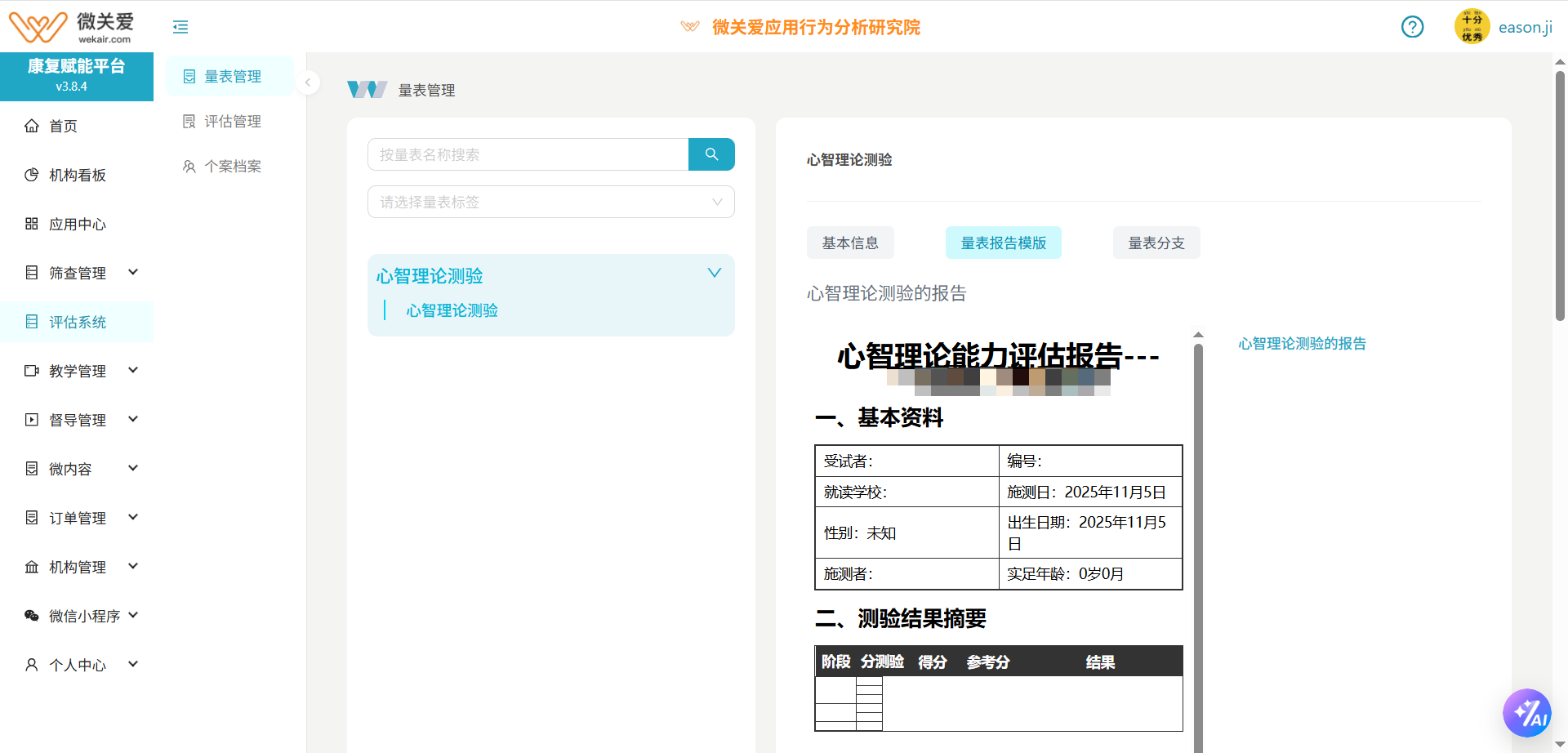Go to 首页 home in sidebar
Image resolution: width=1568 pixels, height=753 pixels.
63,126
